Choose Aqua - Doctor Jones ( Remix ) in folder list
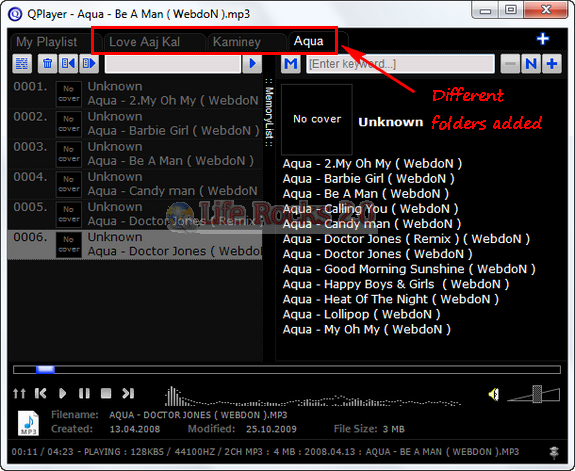The image size is (575, 471). [406, 239]
